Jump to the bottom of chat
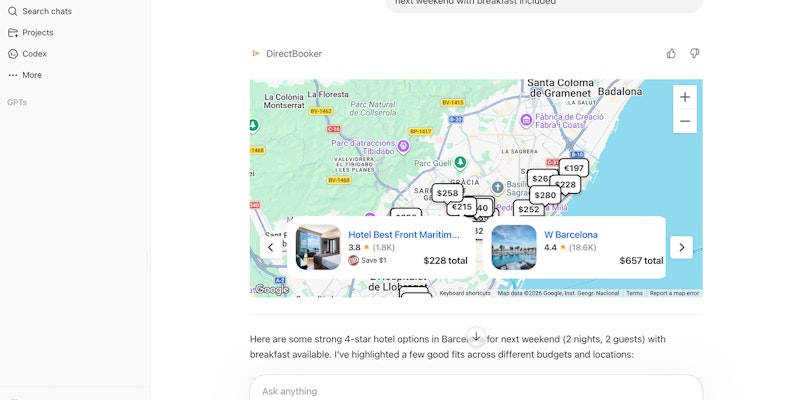This screenshot has width=800, height=400. [x=476, y=337]
